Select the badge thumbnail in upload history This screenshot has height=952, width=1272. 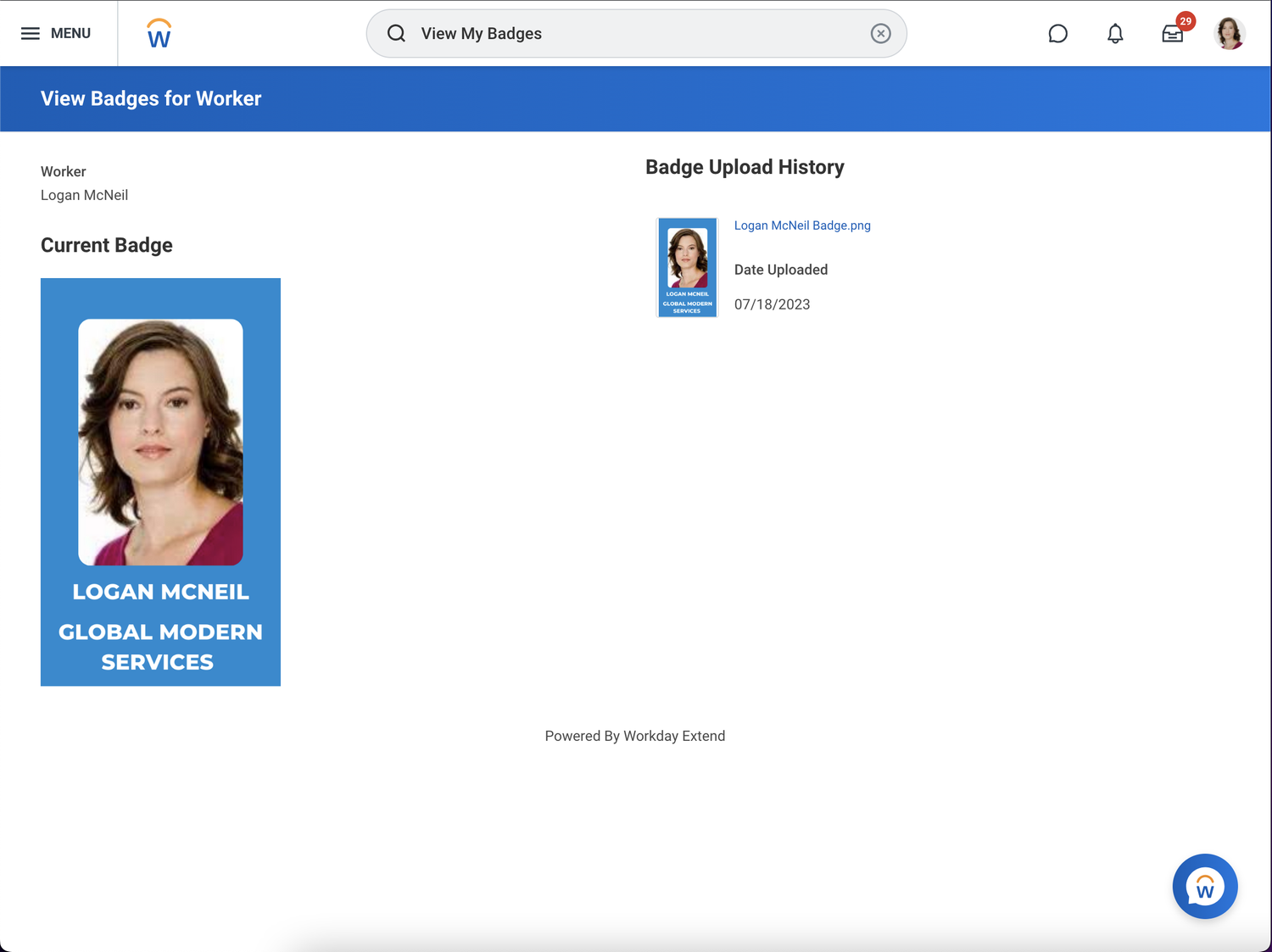(x=687, y=267)
